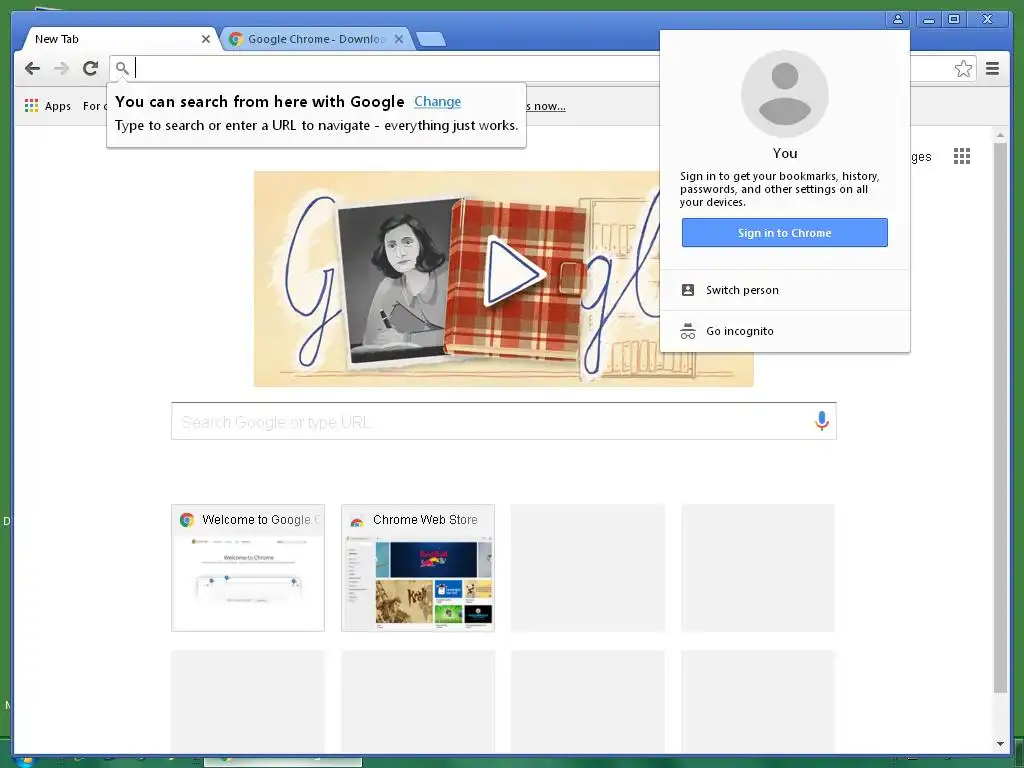Open the Google apps grid icon
The width and height of the screenshot is (1024, 768).
(961, 156)
